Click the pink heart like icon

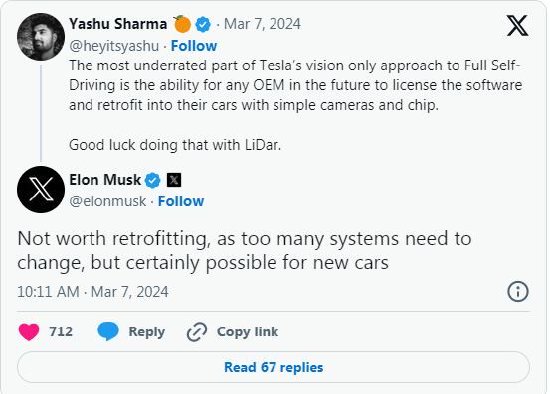pos(29,332)
